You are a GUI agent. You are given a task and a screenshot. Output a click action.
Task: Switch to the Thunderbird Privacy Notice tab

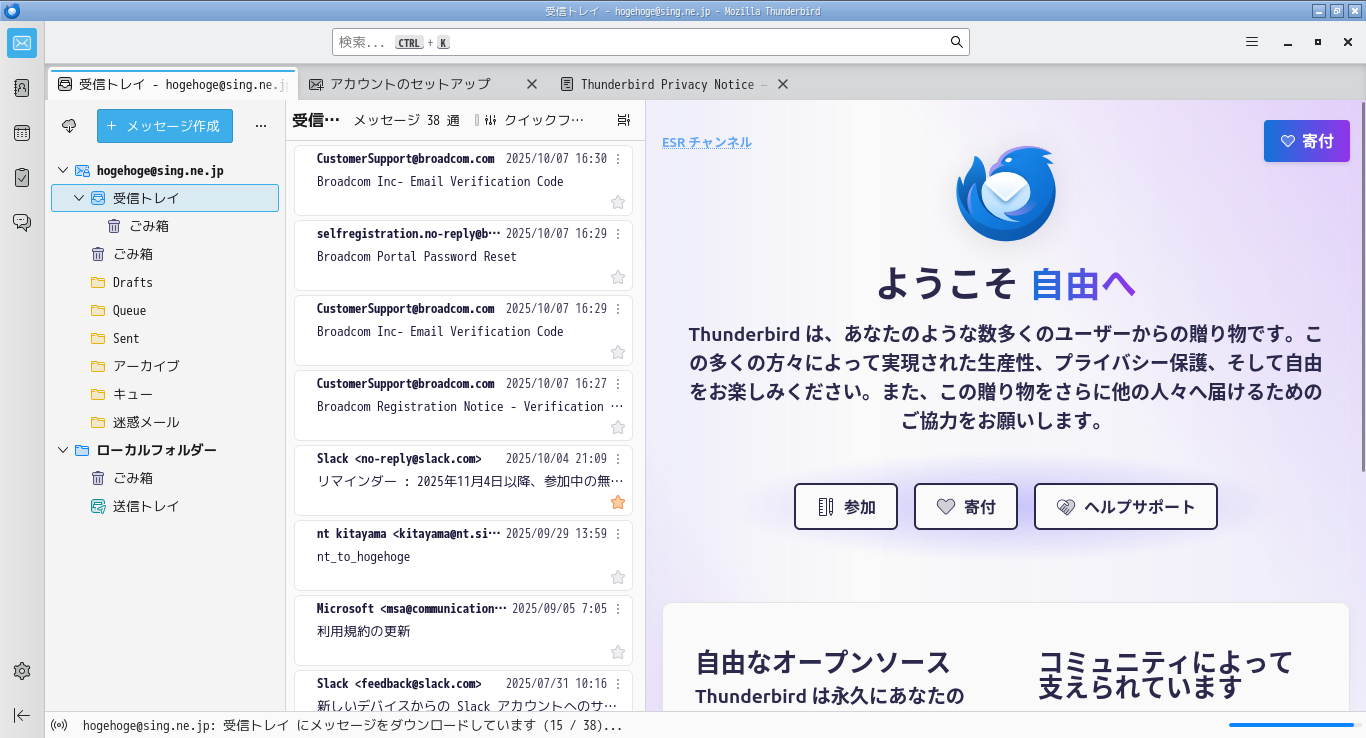point(672,84)
